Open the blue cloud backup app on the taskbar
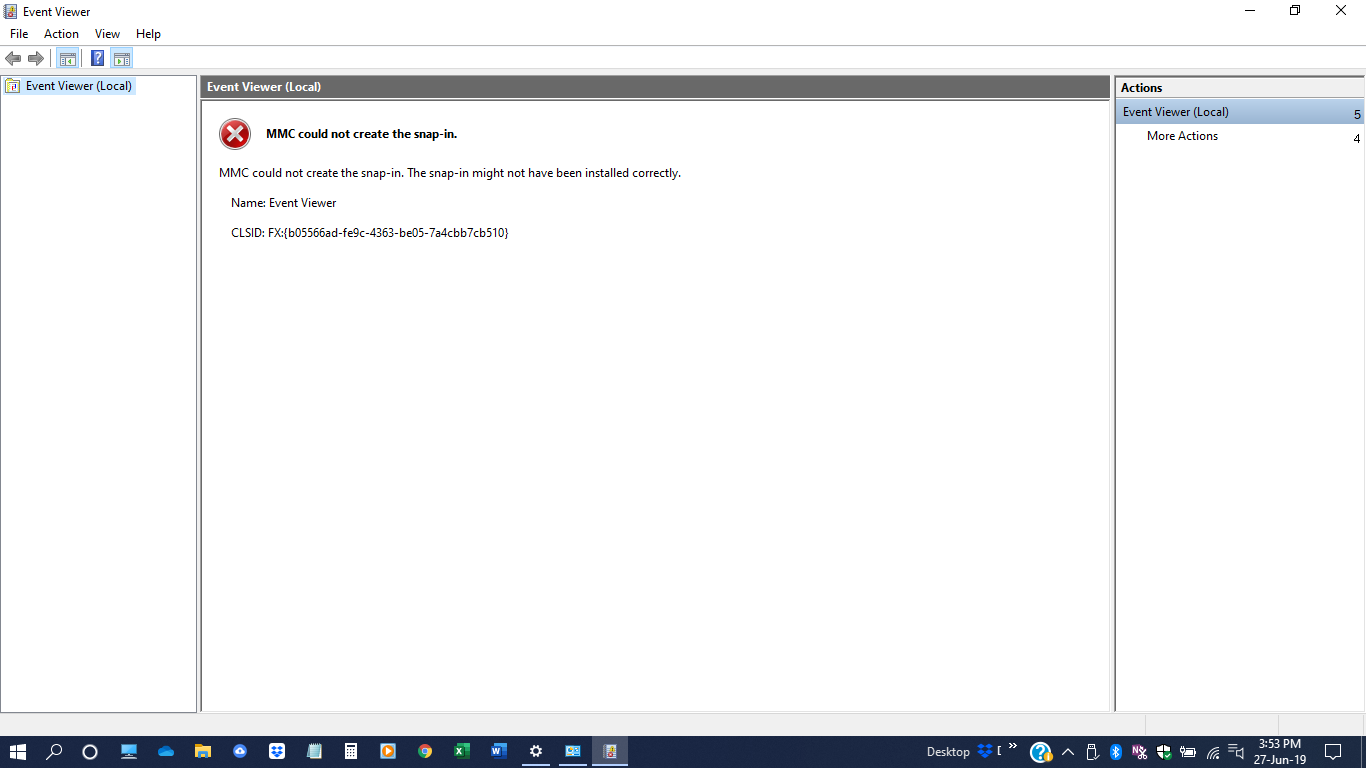 pos(240,751)
